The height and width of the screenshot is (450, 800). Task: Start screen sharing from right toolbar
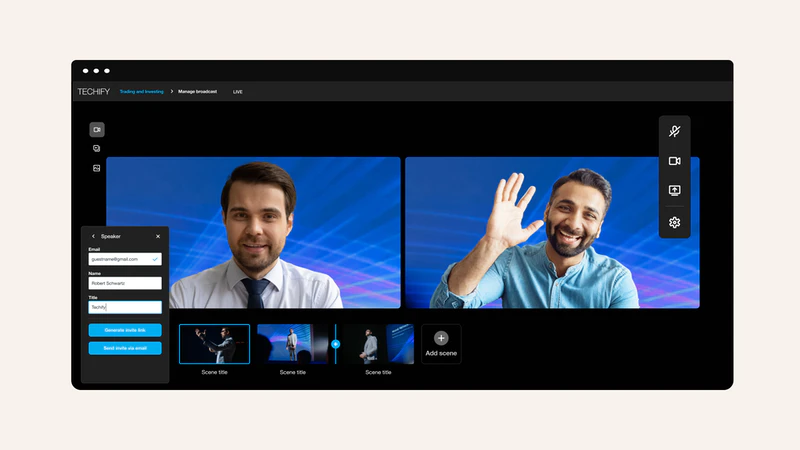click(674, 190)
